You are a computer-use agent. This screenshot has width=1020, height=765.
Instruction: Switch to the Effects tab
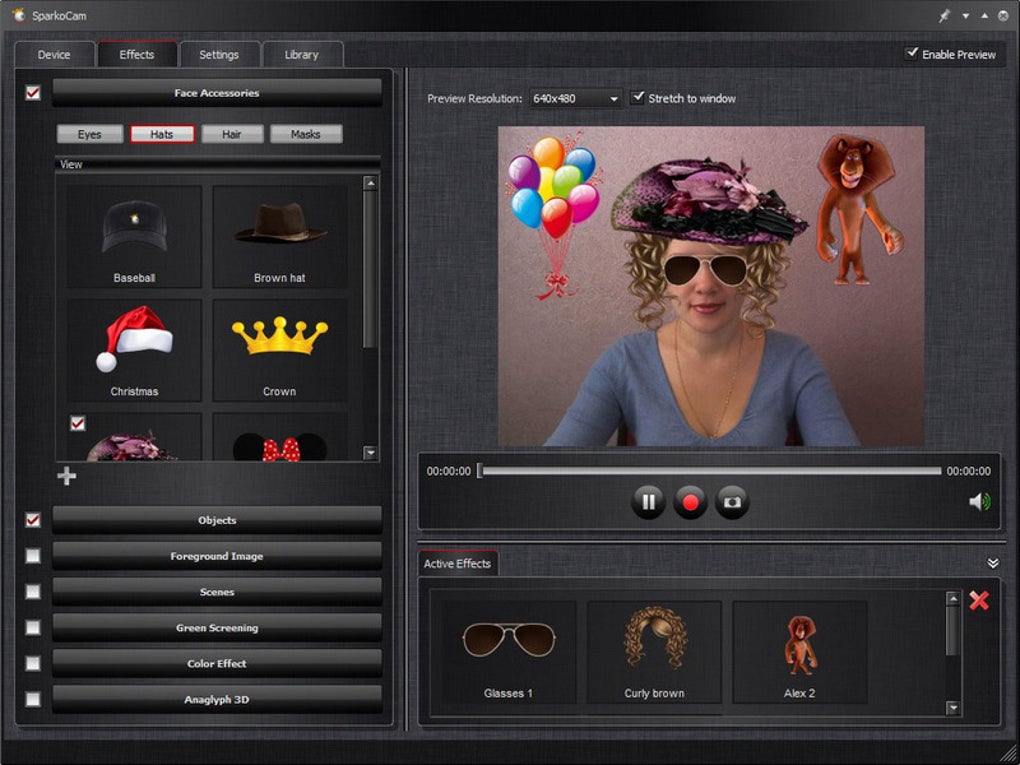pos(137,55)
